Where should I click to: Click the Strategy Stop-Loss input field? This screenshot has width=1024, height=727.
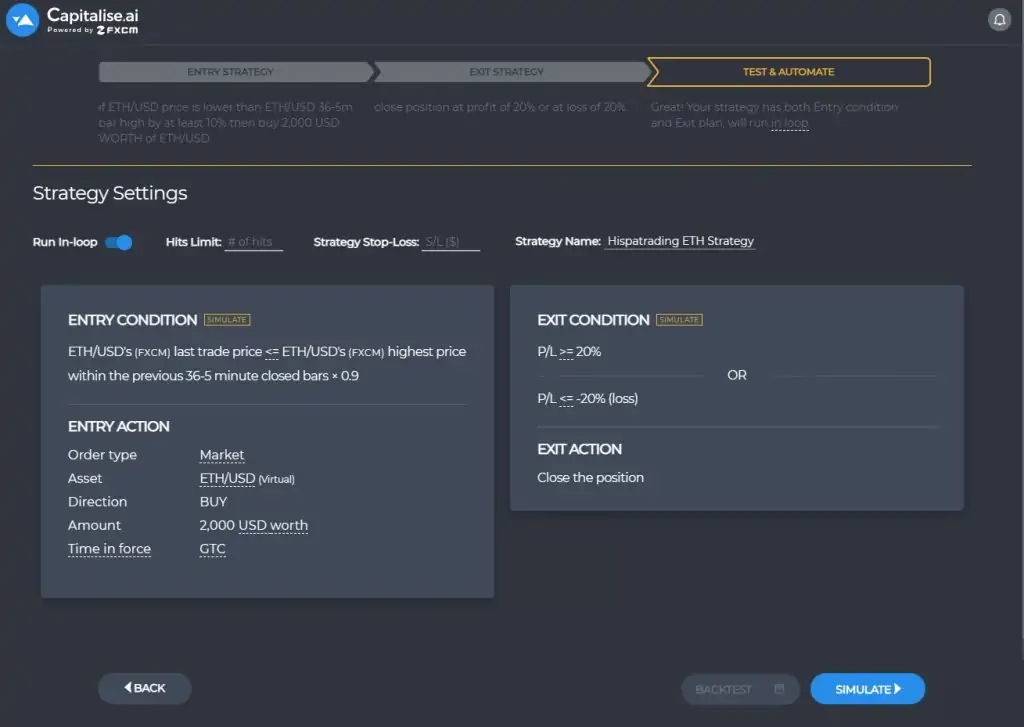[451, 242]
